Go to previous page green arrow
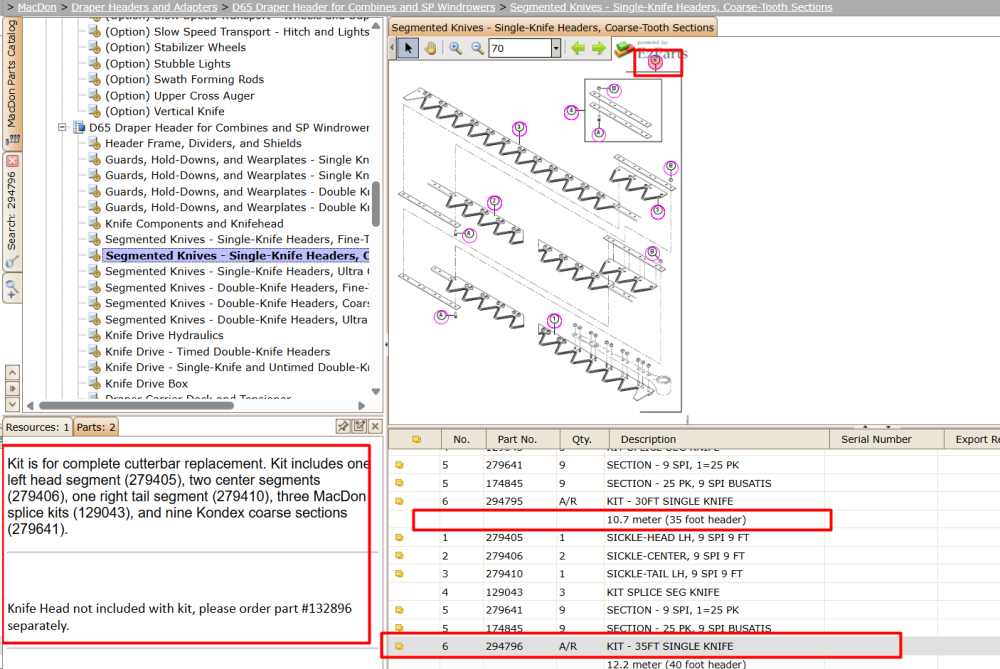The height and width of the screenshot is (669, 1000). (x=578, y=48)
